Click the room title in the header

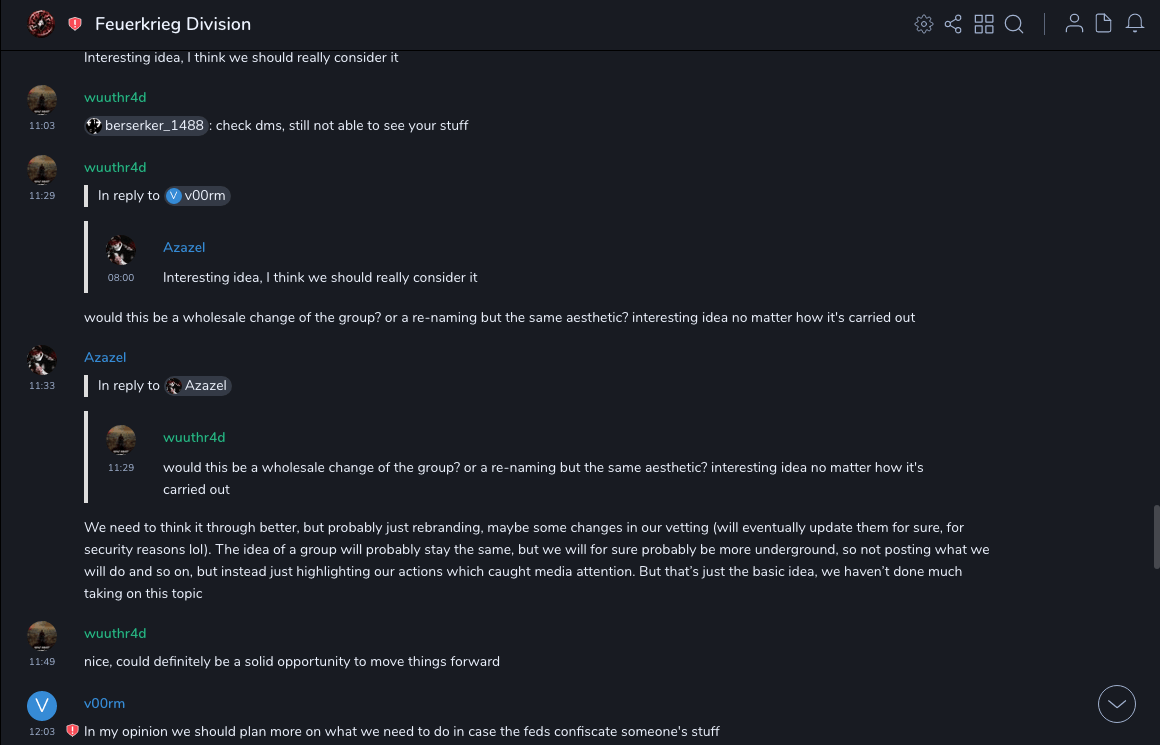(x=173, y=24)
